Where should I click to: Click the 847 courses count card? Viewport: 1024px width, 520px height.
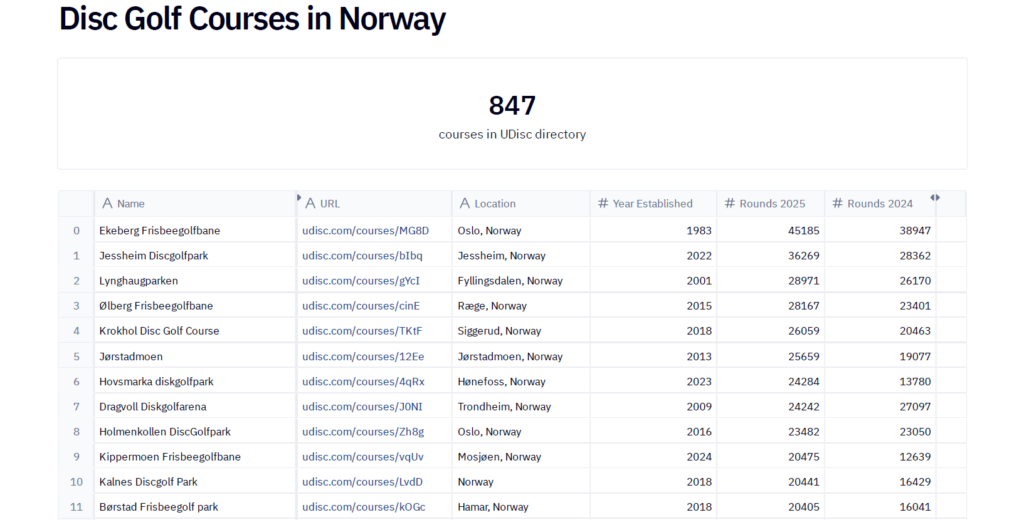click(512, 114)
